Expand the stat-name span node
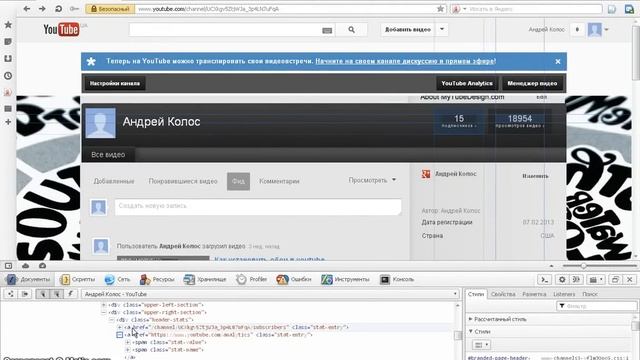The image size is (640, 360). (x=127, y=350)
